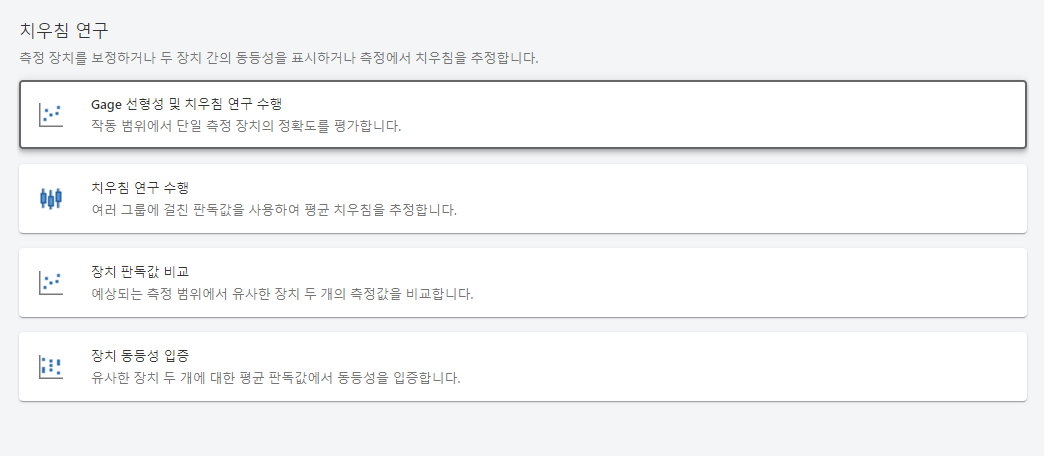Image resolution: width=1044 pixels, height=456 pixels.
Task: Click the 치우침 연구 수행 boxplot icon
Action: tap(51, 198)
